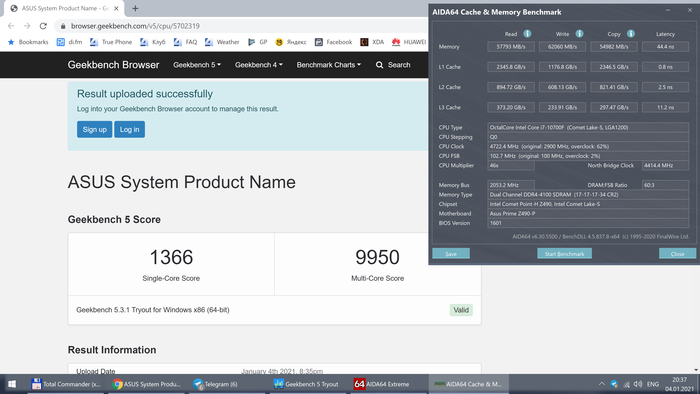Click the Motherboard Asus Prime Z490-P field
700x394 pixels.
(x=588, y=213)
